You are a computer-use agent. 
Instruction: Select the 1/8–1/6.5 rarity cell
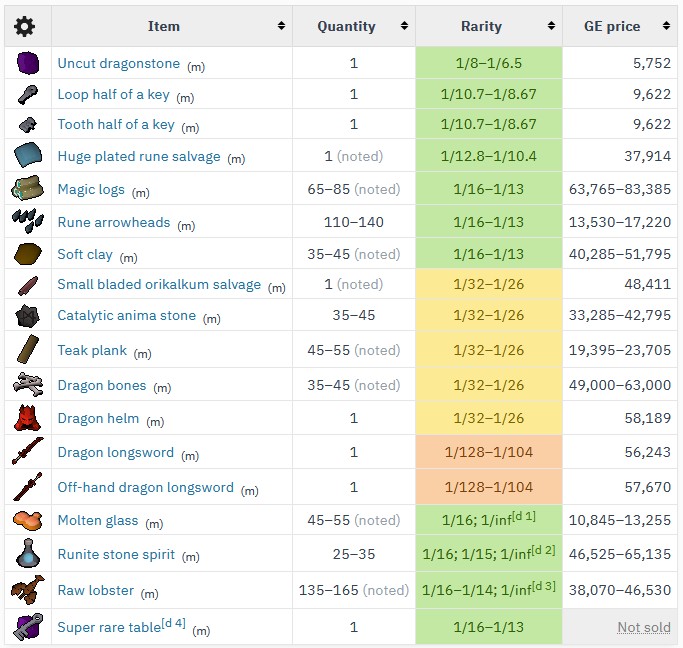pyautogui.click(x=489, y=63)
